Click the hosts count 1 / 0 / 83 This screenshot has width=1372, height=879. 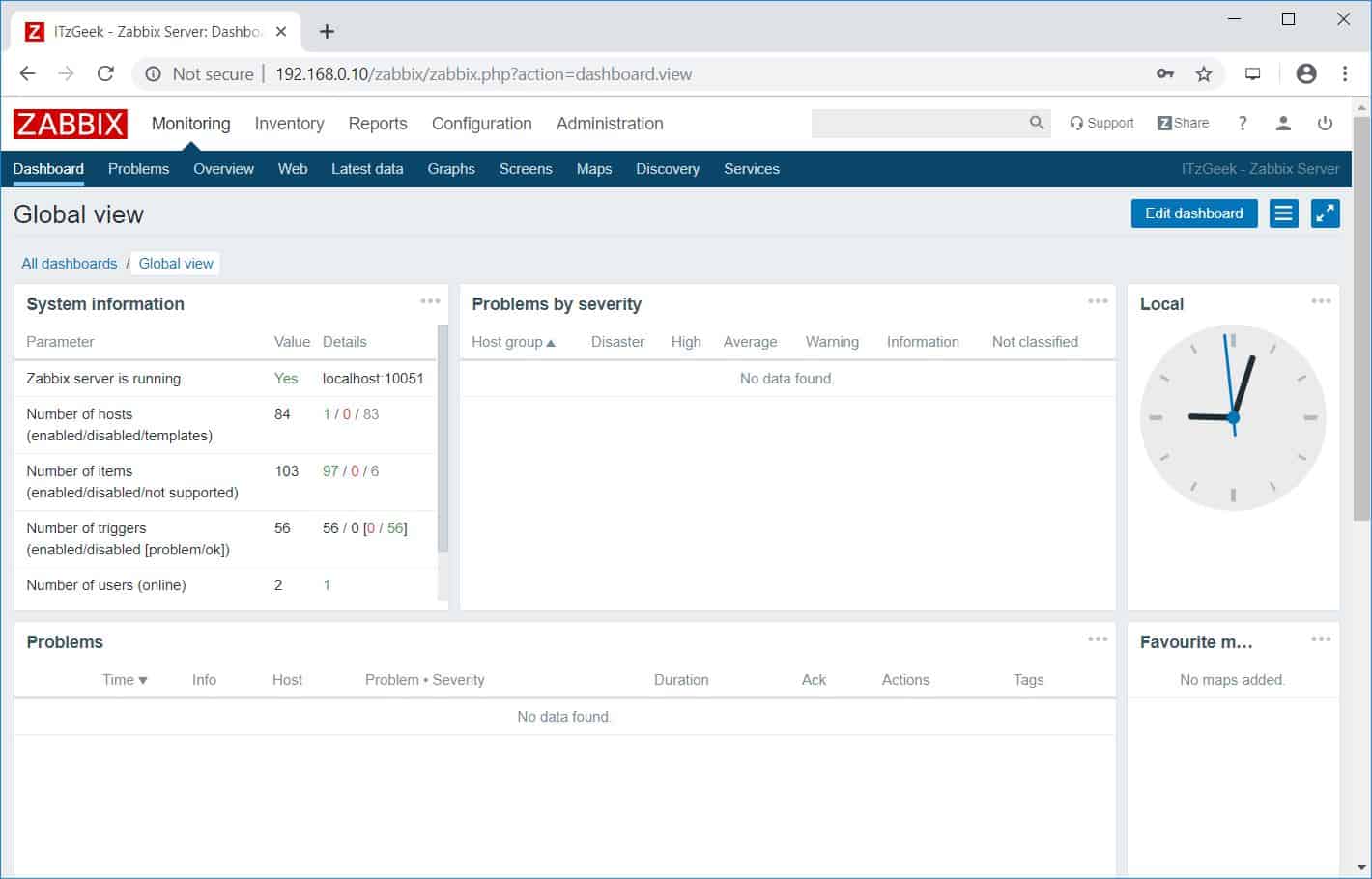(x=351, y=414)
